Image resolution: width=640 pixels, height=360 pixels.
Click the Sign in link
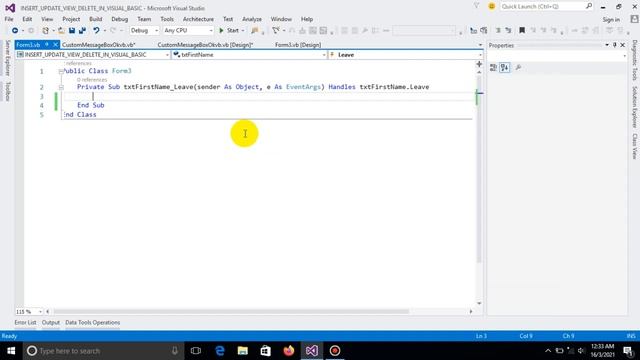611,20
